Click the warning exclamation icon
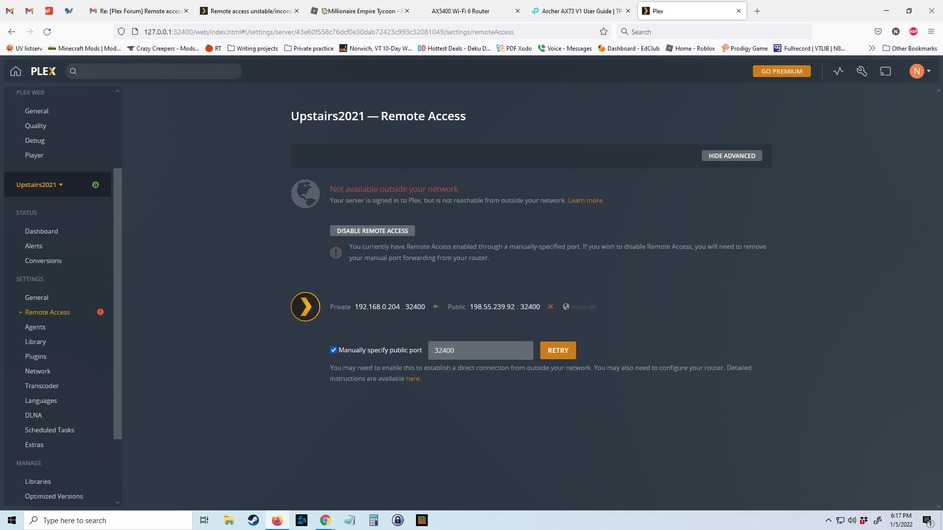 pyautogui.click(x=336, y=253)
